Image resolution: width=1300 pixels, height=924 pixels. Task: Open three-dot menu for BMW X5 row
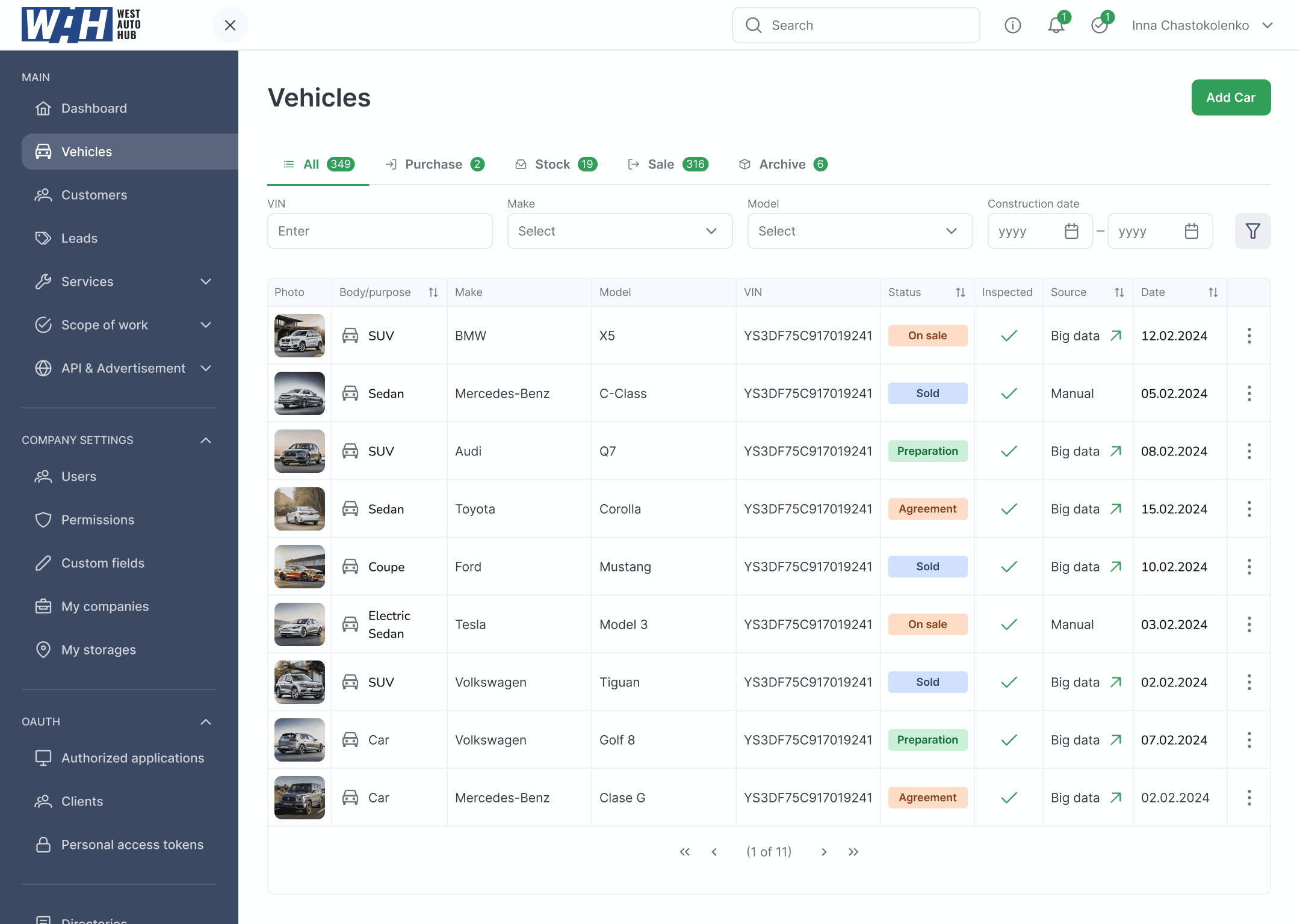pos(1249,336)
